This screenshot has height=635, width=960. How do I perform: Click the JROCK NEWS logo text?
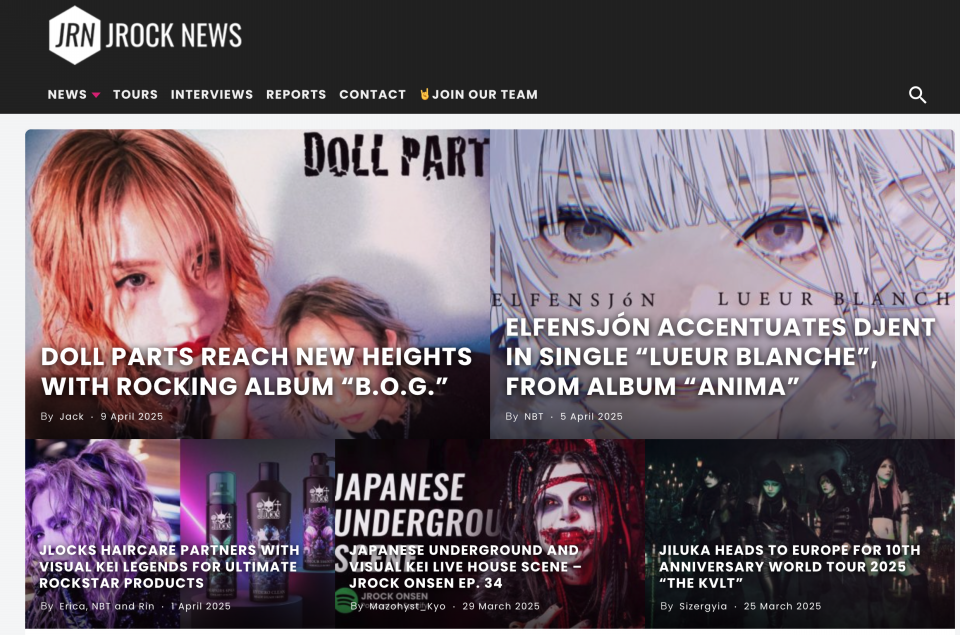(x=174, y=36)
